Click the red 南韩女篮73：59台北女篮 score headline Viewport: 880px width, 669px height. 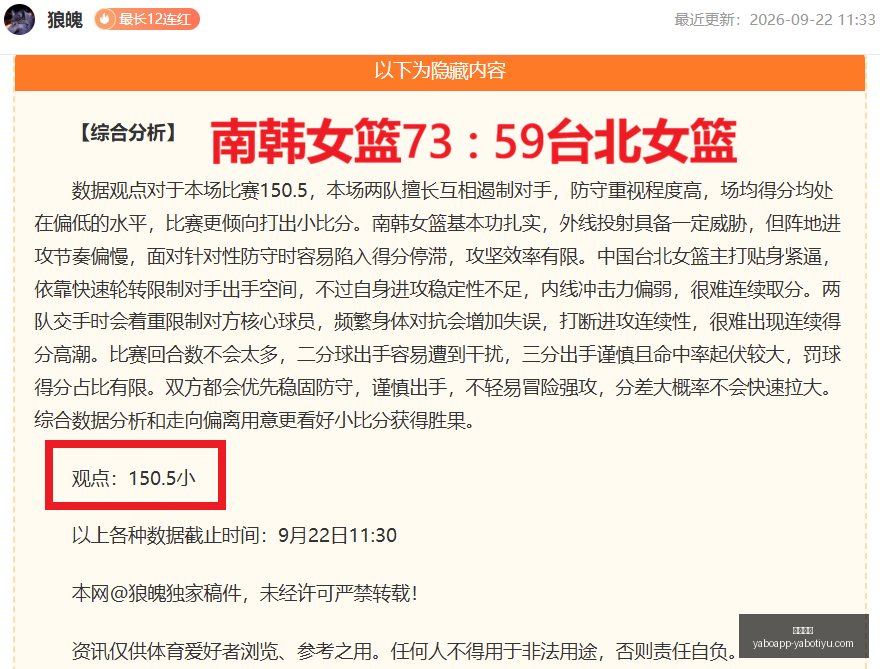[474, 141]
